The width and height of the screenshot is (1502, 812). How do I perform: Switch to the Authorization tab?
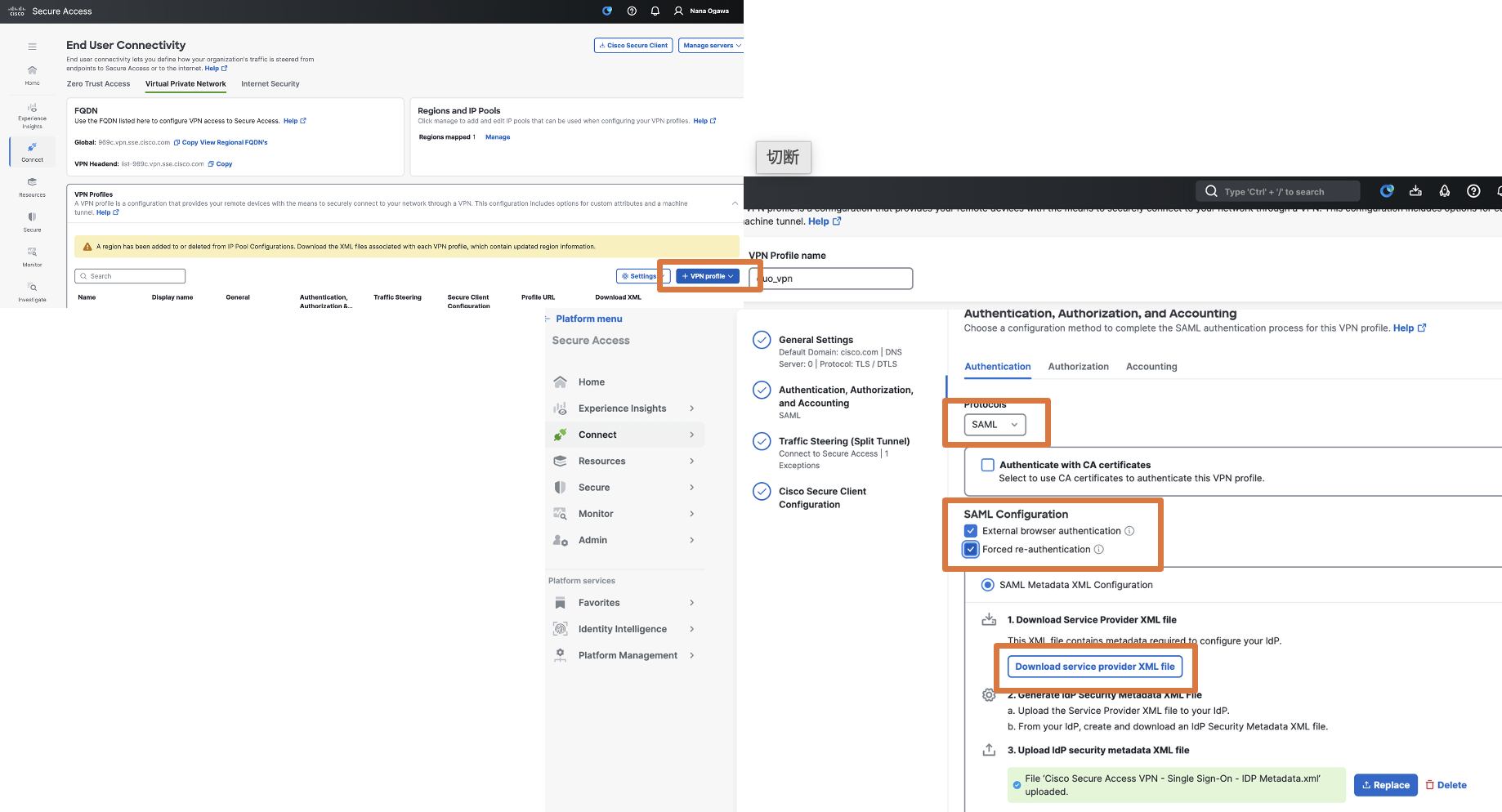[x=1079, y=367]
